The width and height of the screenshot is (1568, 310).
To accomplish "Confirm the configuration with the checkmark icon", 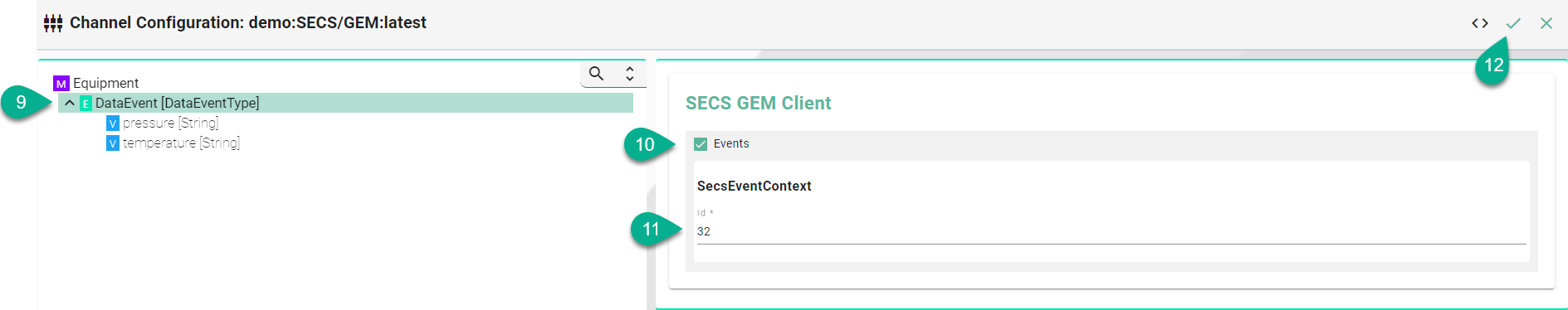I will tap(1513, 23).
